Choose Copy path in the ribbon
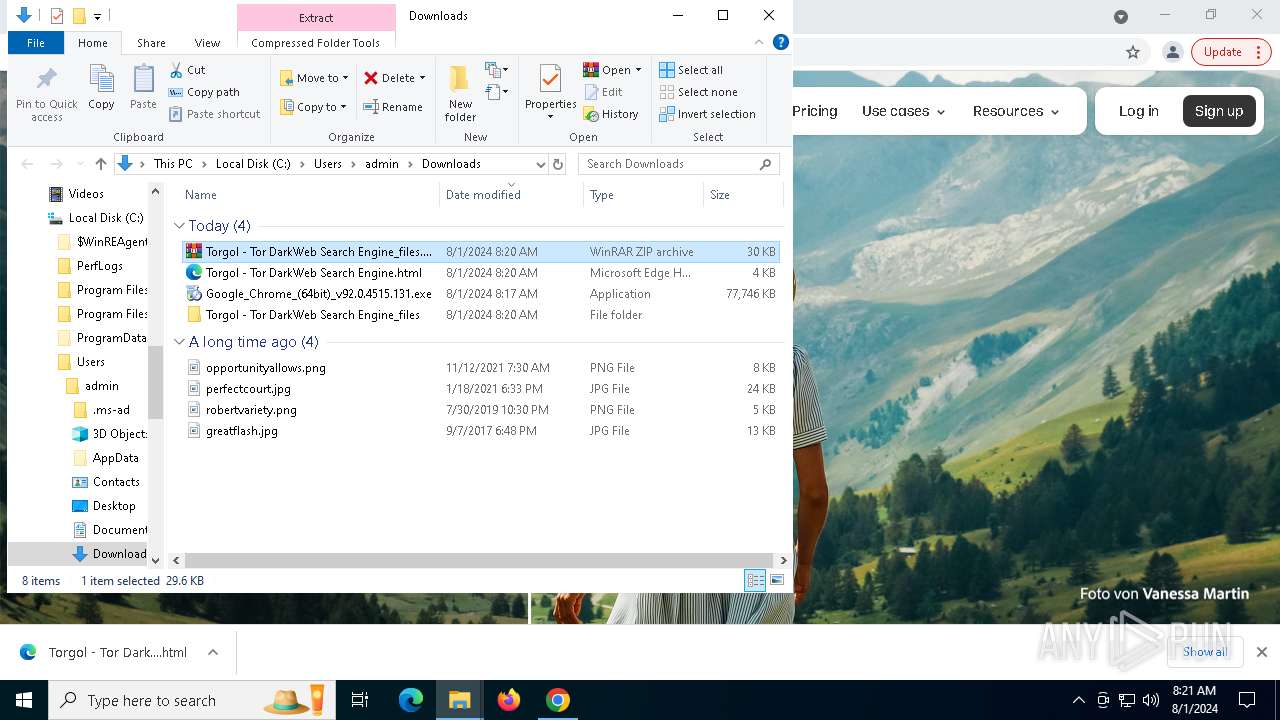This screenshot has width=1280, height=720. [x=204, y=92]
